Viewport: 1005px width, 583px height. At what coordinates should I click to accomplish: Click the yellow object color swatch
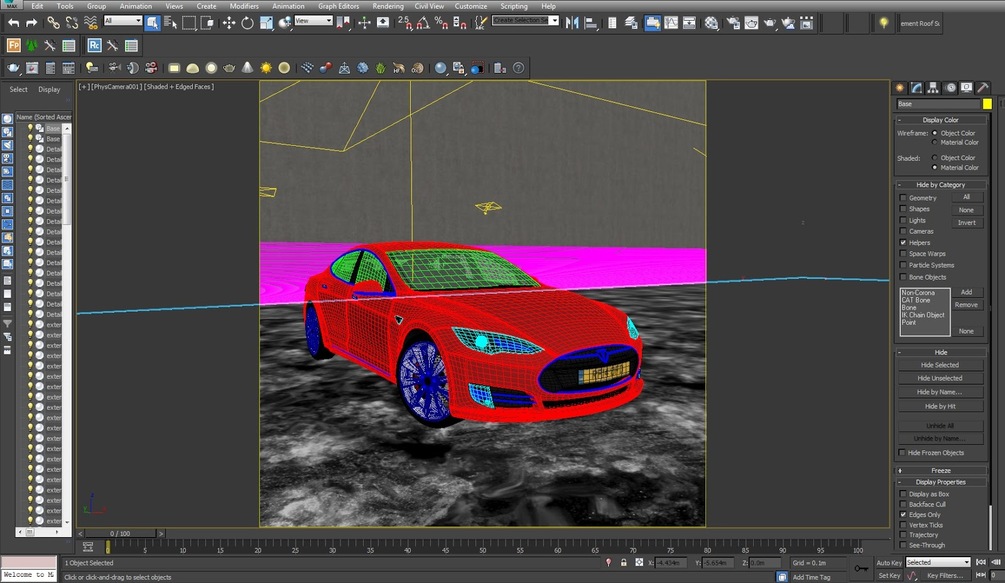click(987, 104)
